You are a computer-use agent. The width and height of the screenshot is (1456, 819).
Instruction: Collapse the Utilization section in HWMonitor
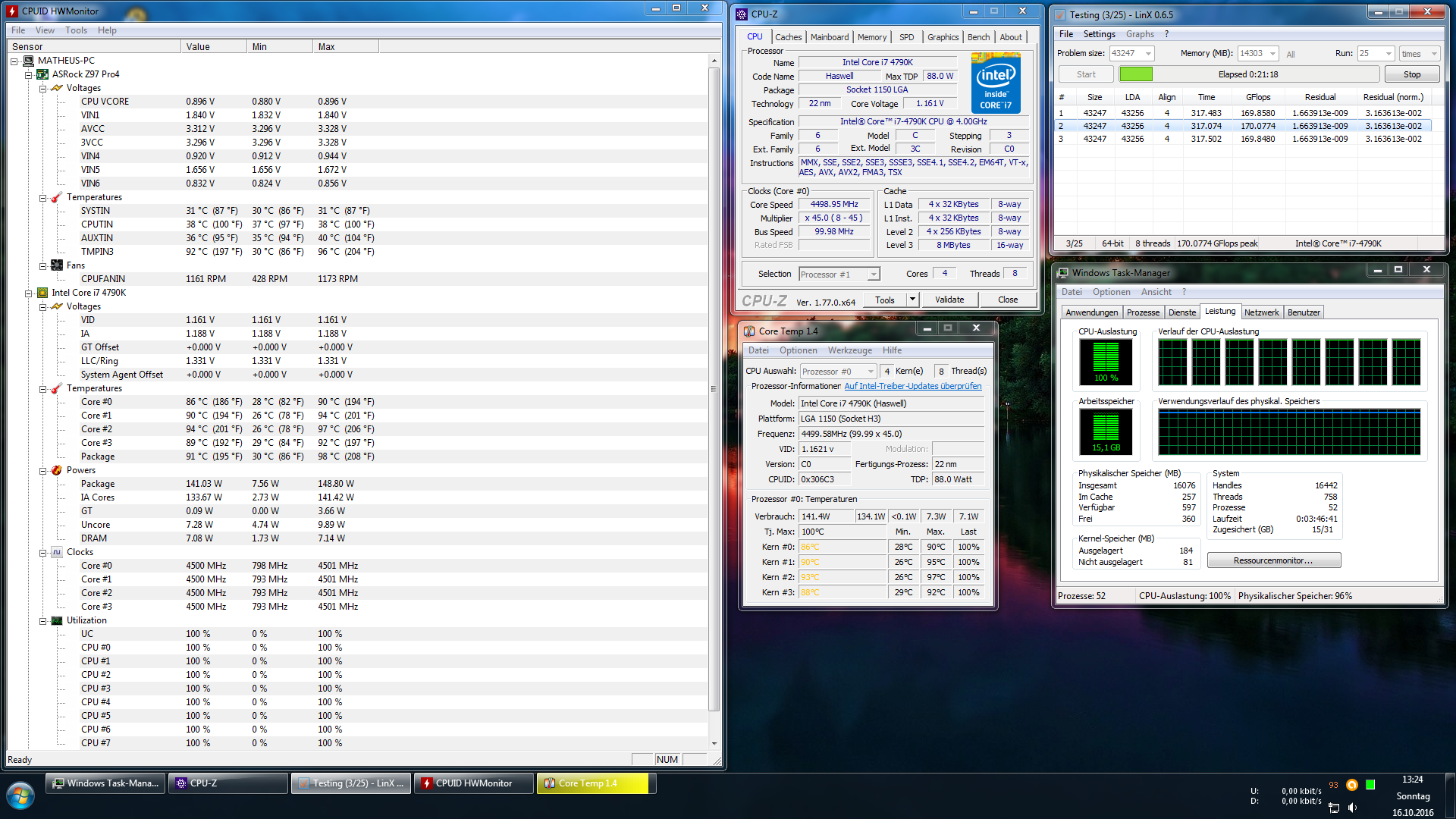pos(43,620)
